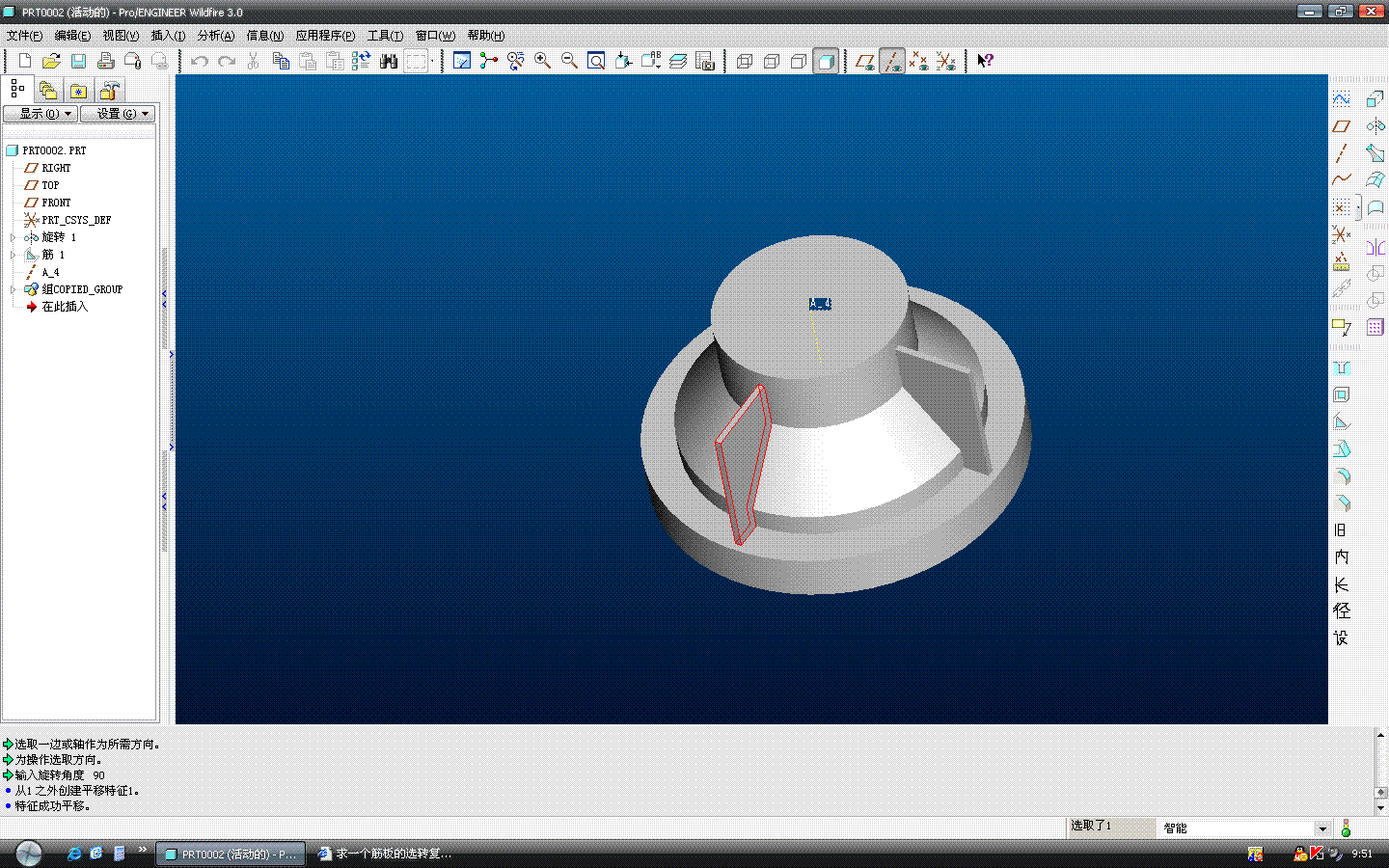Viewport: 1389px width, 868px height.
Task: Click the A_4 axis label in viewport
Action: click(820, 304)
